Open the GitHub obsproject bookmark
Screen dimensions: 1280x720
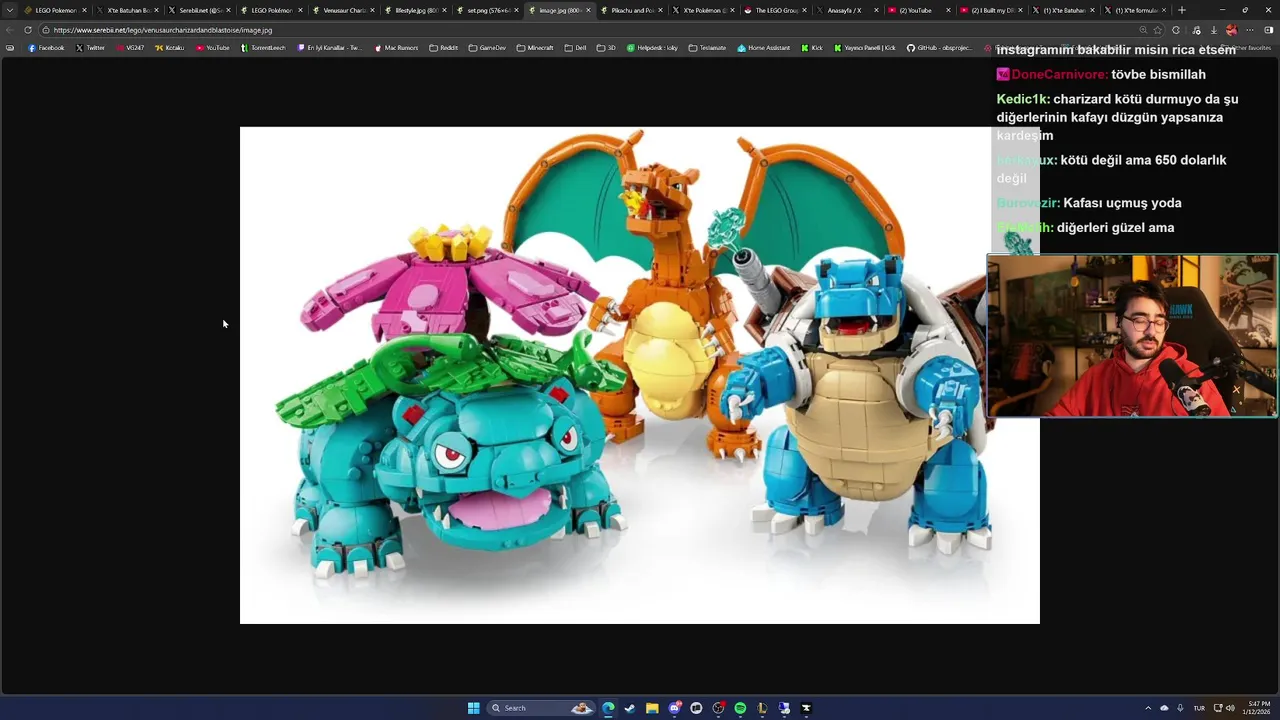pyautogui.click(x=939, y=48)
